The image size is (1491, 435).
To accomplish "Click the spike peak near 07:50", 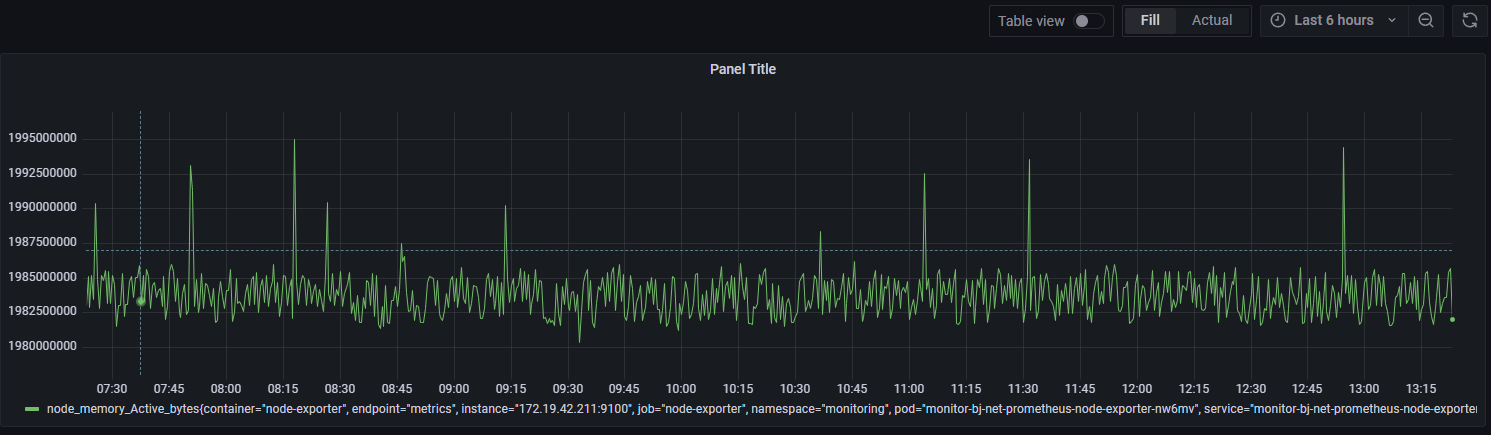I will pyautogui.click(x=190, y=167).
